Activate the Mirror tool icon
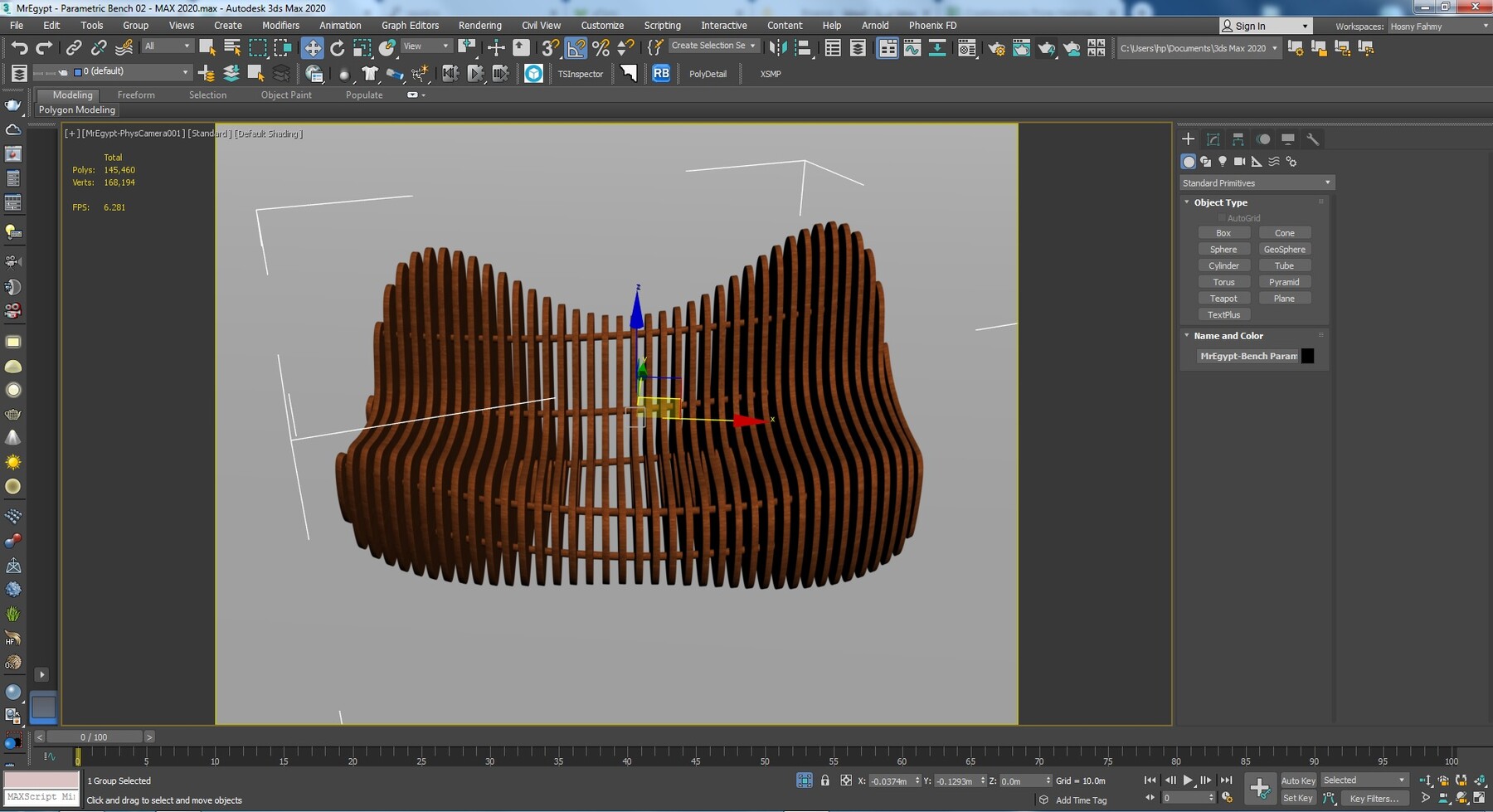1493x812 pixels. [777, 48]
